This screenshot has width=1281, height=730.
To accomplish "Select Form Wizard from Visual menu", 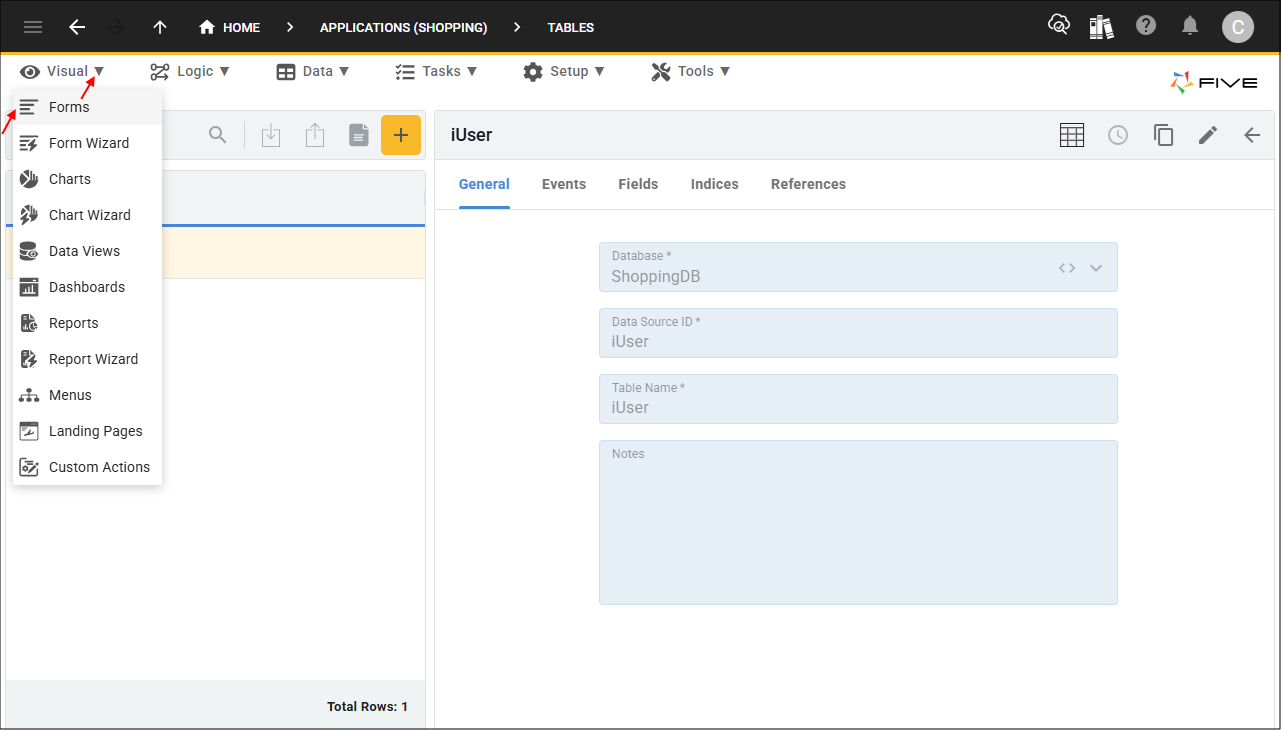I will (88, 143).
